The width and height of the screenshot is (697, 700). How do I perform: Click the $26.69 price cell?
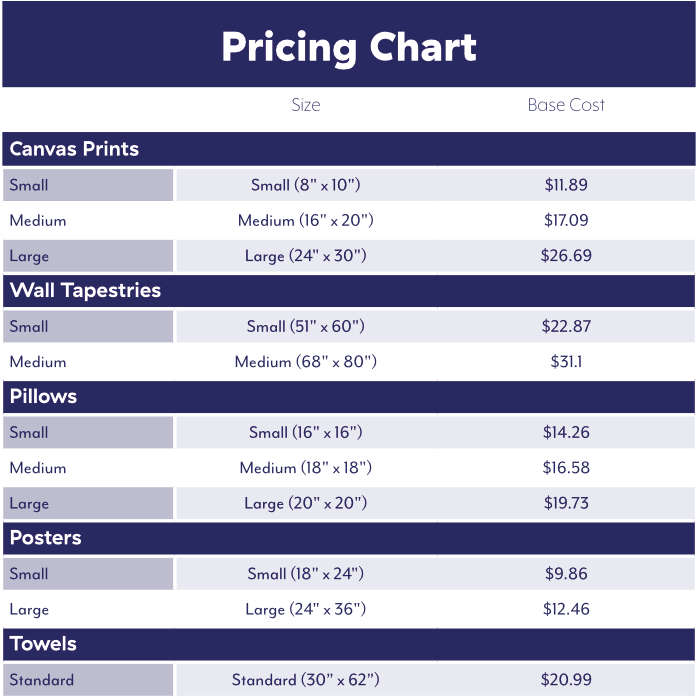(566, 256)
